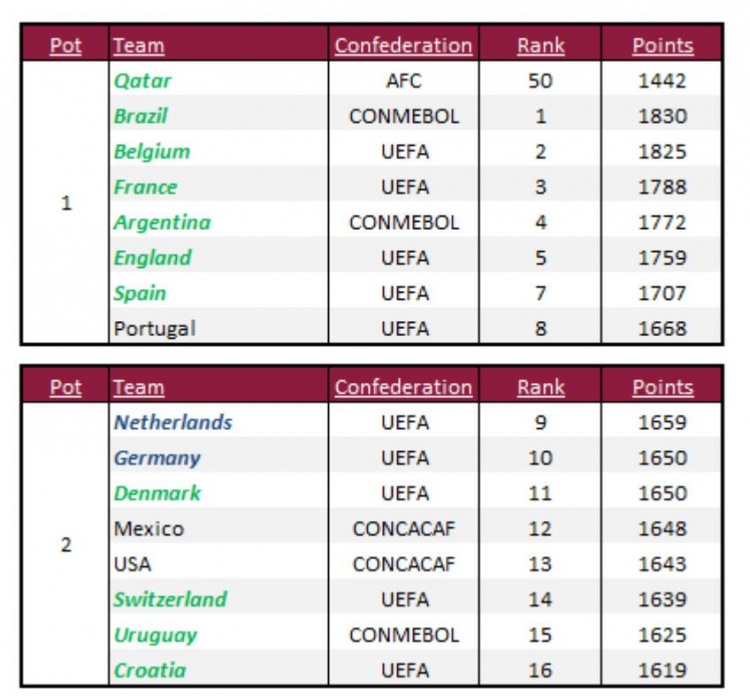Screen dimensions: 750x696
Task: Click Confederation header in the first table
Action: pos(403,46)
